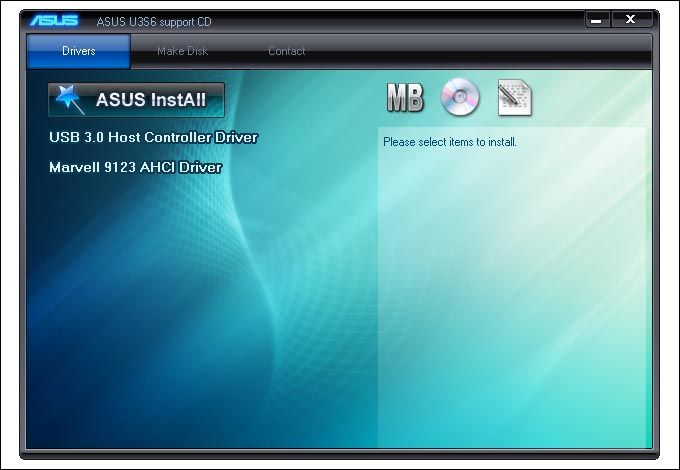Click the 'ASUS U3S6 support CD' title
680x470 pixels.
[154, 22]
